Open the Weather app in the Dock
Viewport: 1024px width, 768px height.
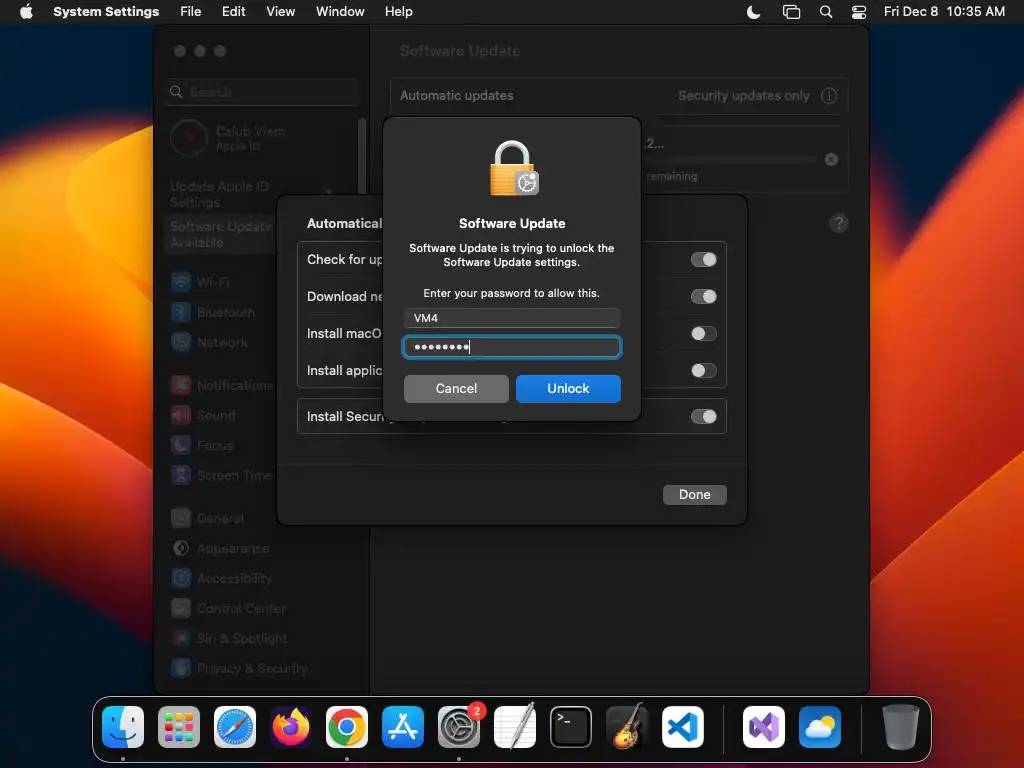point(820,727)
